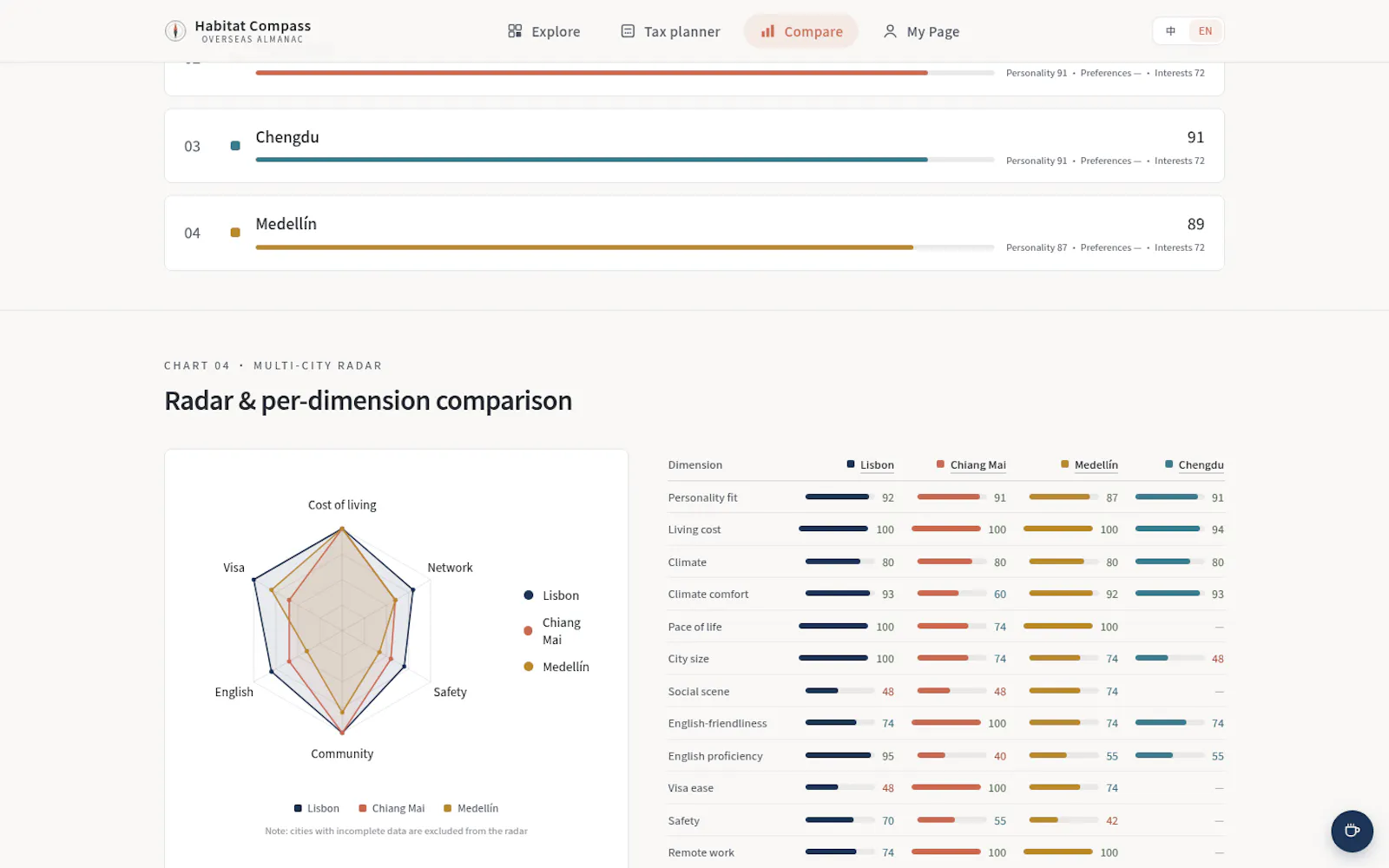Click the 'Radar & per-dimension comparison' heading
1389x868 pixels.
click(368, 401)
